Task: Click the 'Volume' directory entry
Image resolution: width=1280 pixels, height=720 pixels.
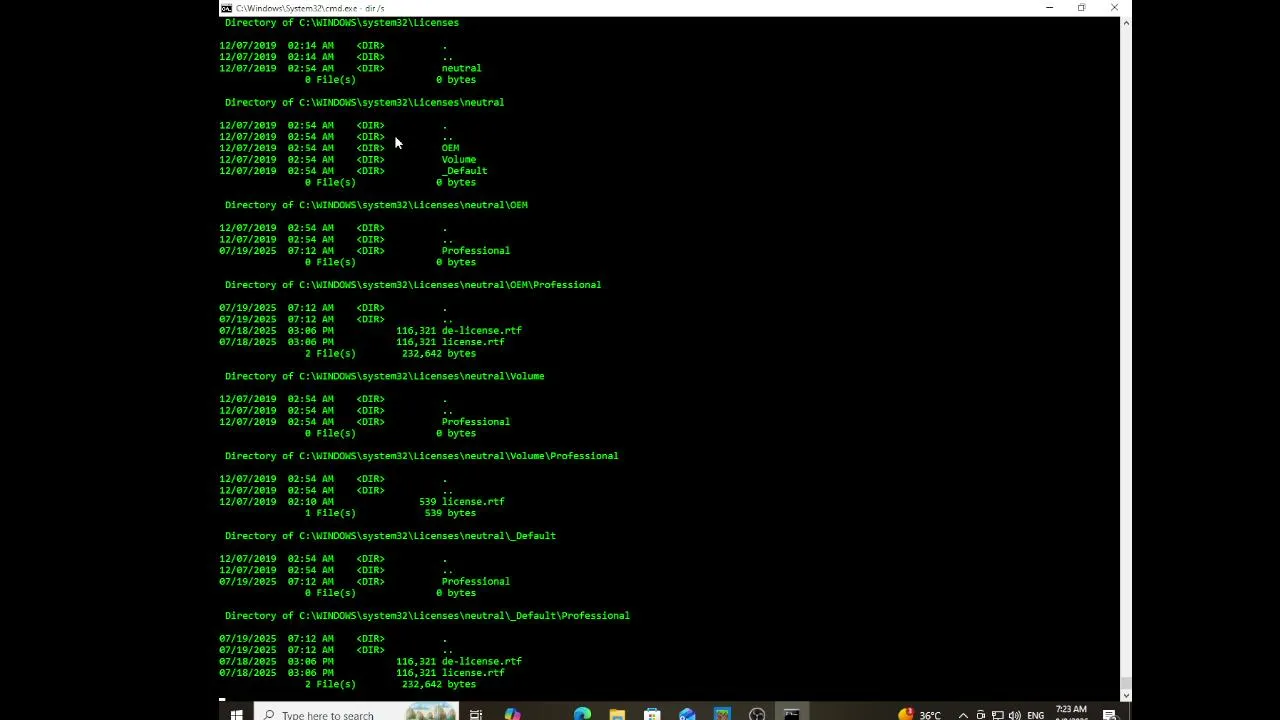Action: 459,159
